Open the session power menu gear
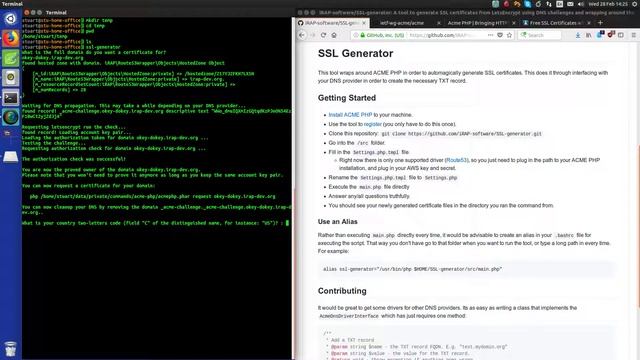 coord(635,4)
